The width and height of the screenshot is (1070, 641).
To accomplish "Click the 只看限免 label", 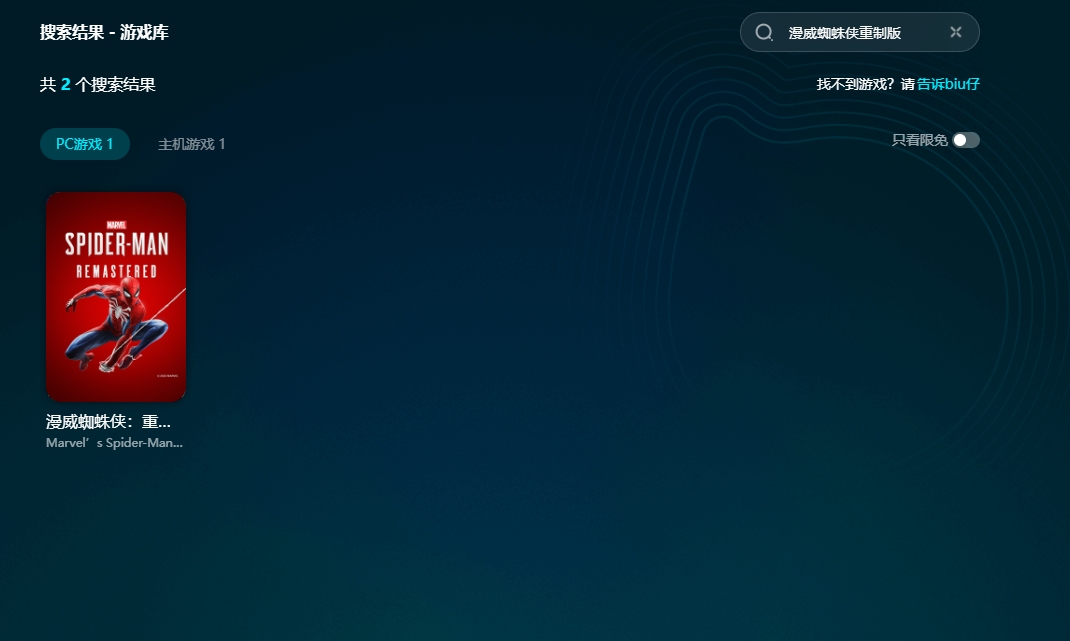I will point(919,140).
